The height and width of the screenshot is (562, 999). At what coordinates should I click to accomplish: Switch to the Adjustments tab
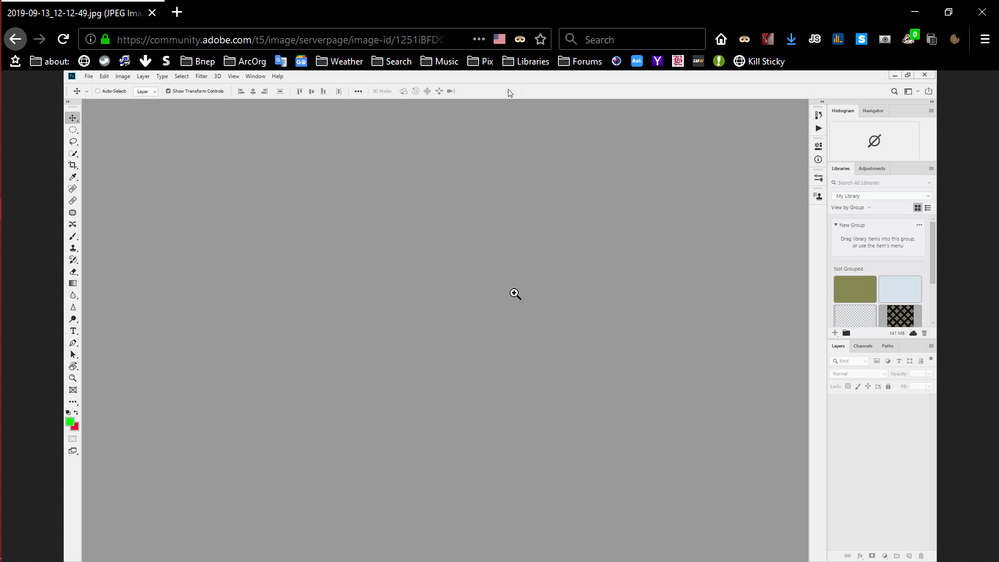click(x=872, y=169)
